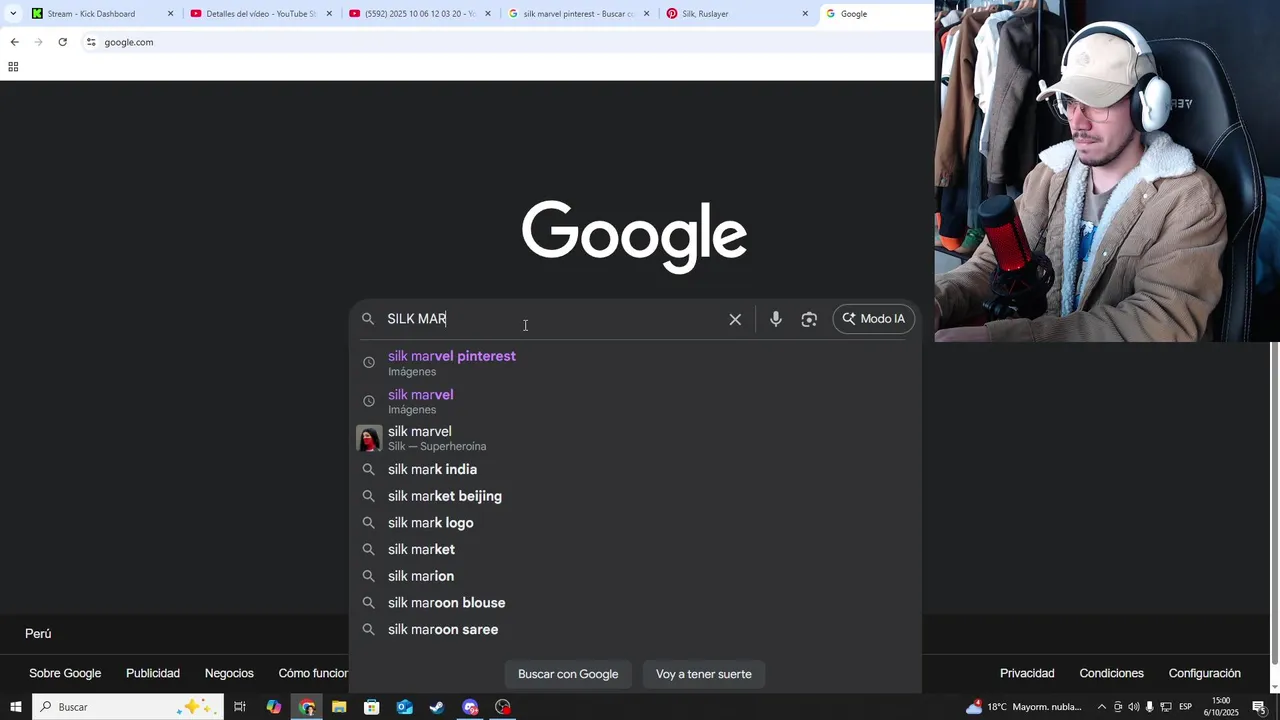Select history suggestion "silk marvel" Imágenes

(636, 401)
